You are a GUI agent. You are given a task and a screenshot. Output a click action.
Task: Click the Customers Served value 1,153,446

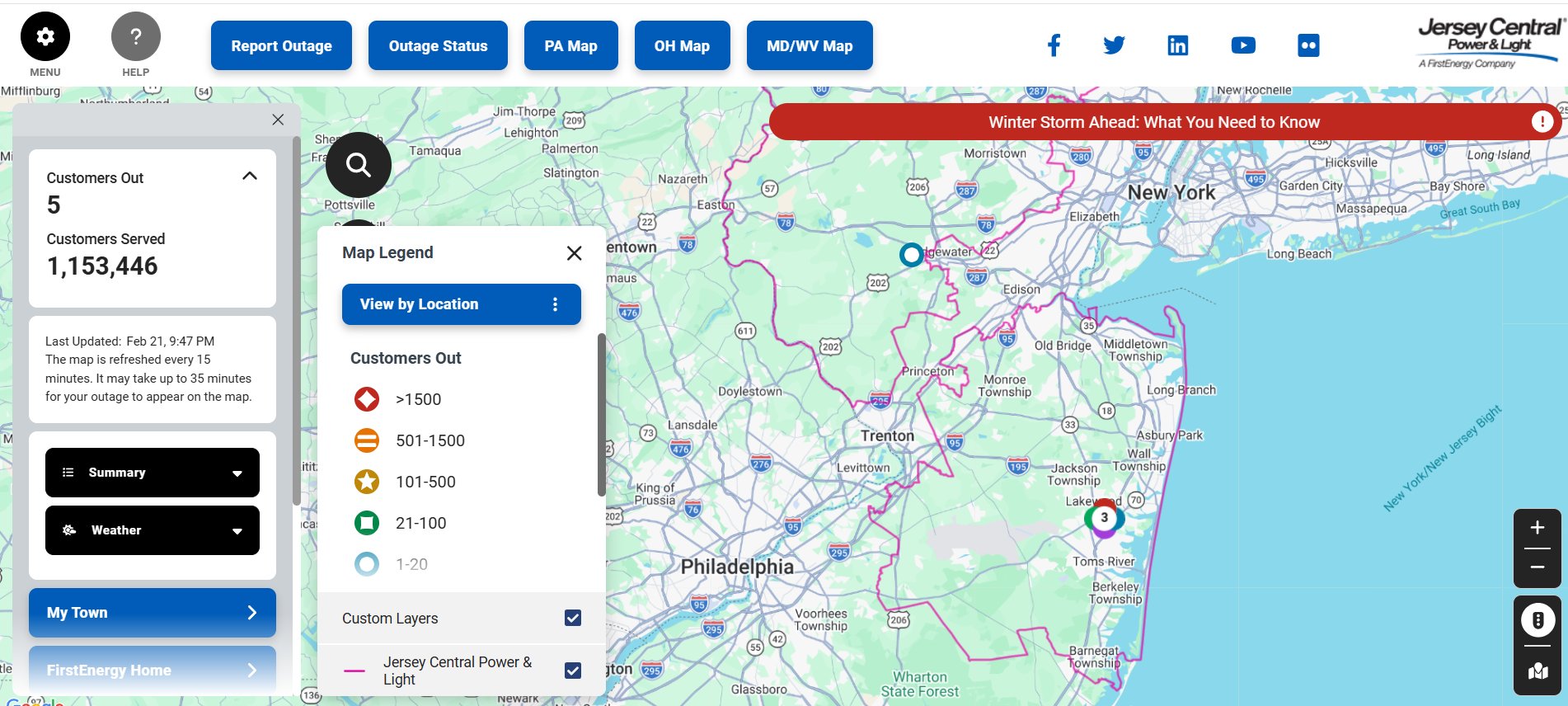[x=102, y=266]
